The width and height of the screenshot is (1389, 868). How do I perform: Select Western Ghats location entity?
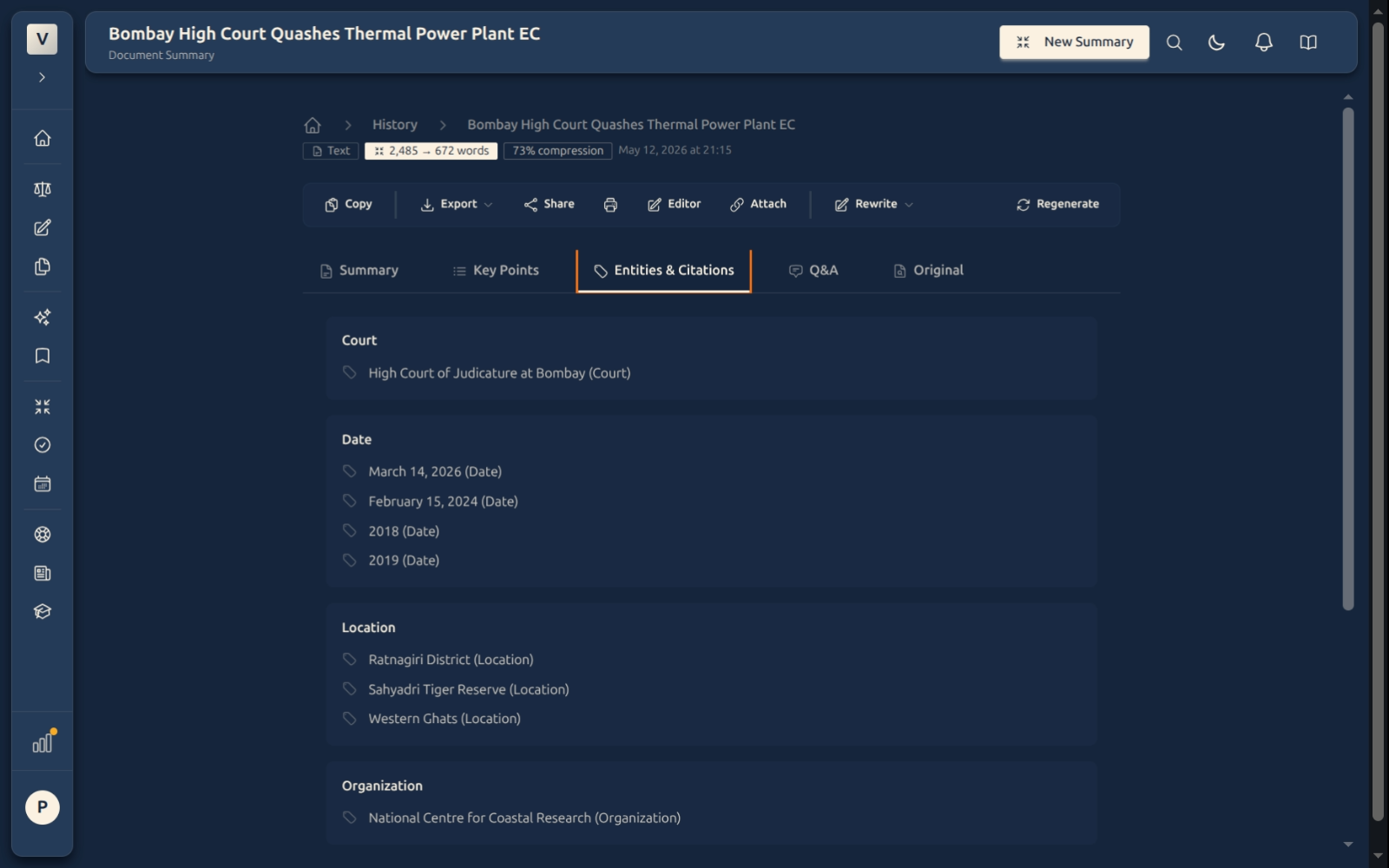click(444, 719)
